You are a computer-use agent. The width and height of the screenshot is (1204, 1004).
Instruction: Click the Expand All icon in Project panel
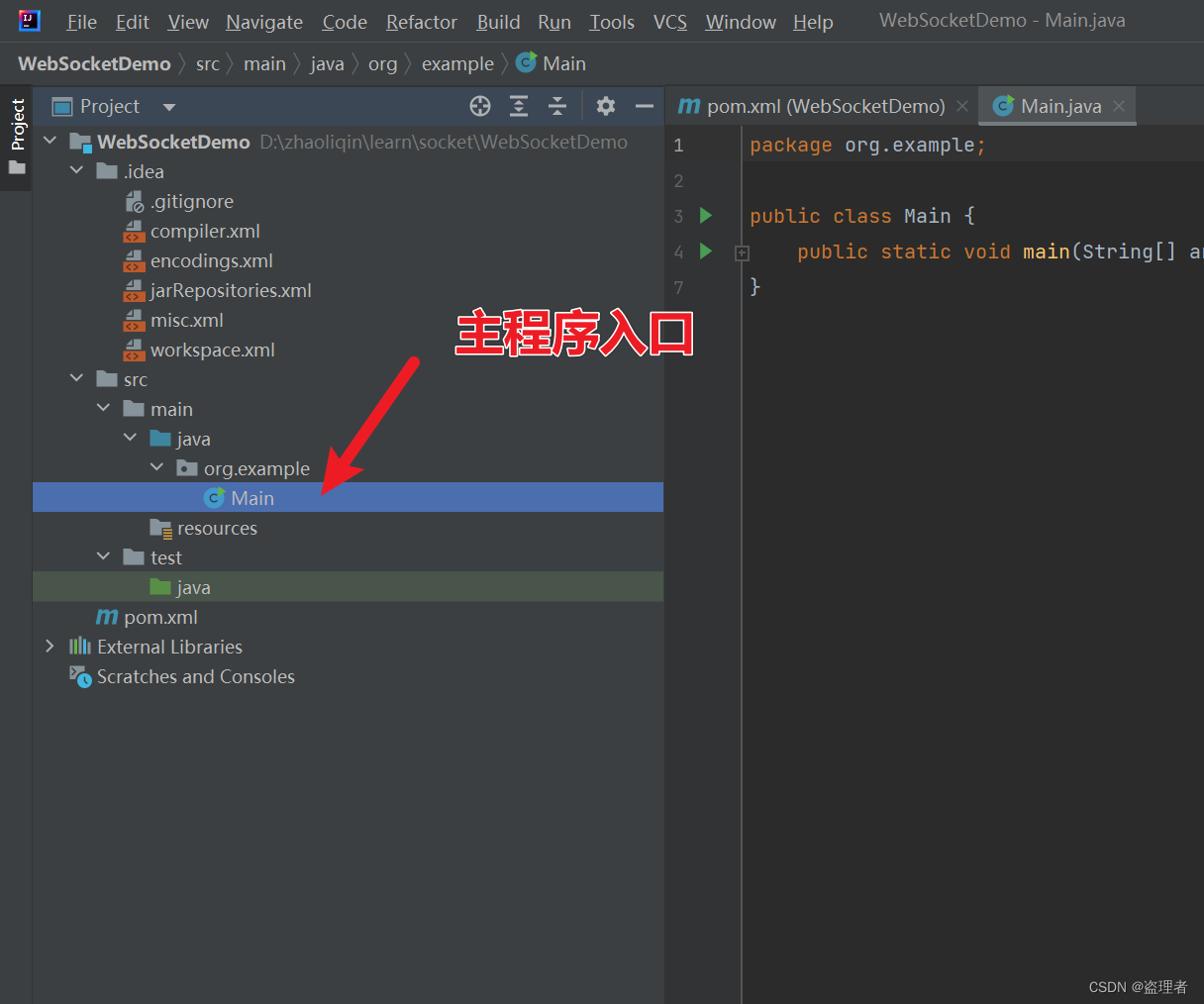click(519, 106)
